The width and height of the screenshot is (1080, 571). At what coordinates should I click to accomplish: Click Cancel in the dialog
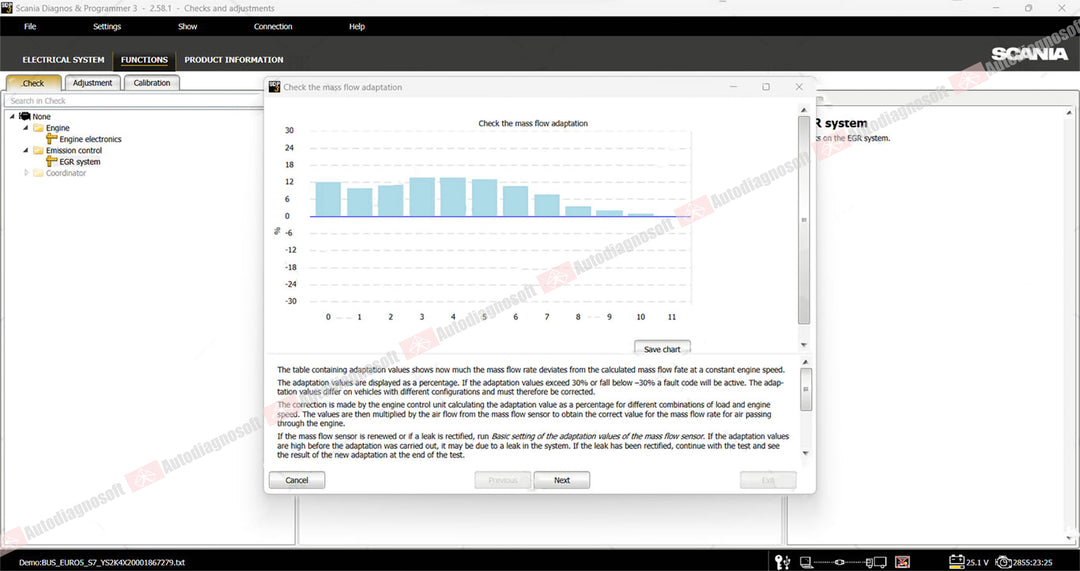297,480
